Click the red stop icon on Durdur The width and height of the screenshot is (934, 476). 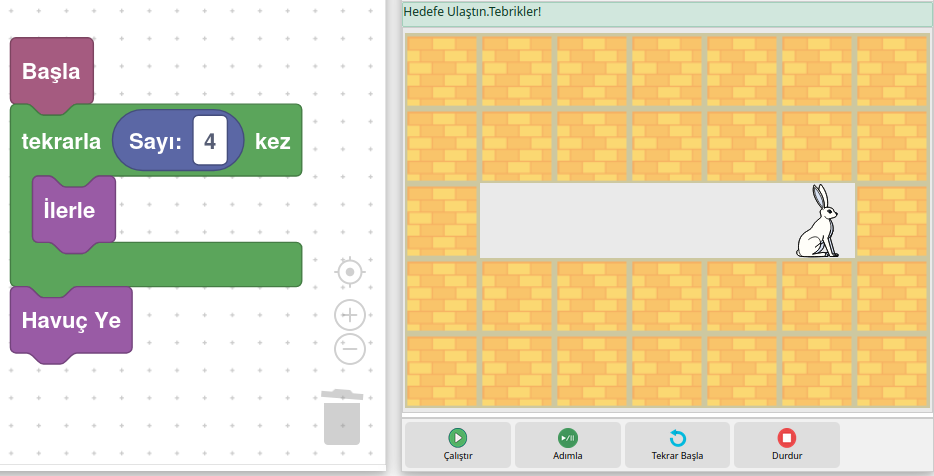tap(787, 437)
